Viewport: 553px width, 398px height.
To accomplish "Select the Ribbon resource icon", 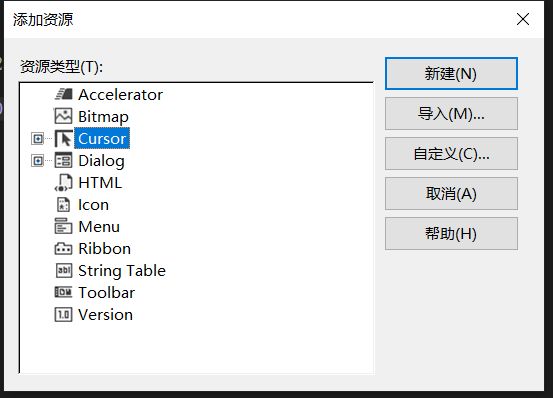I will [x=63, y=249].
